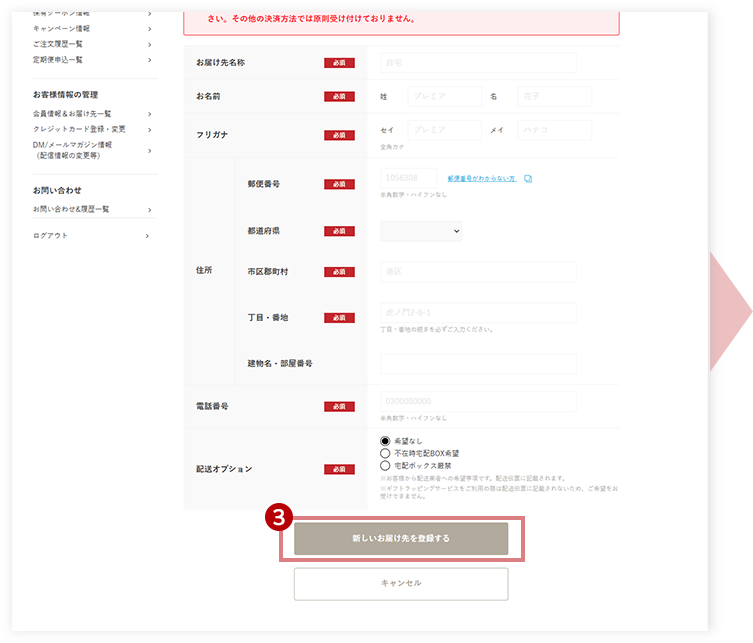Screen dimensions: 753x643
Task: Open the 都道府県 prefecture dropdown
Action: pyautogui.click(x=421, y=231)
